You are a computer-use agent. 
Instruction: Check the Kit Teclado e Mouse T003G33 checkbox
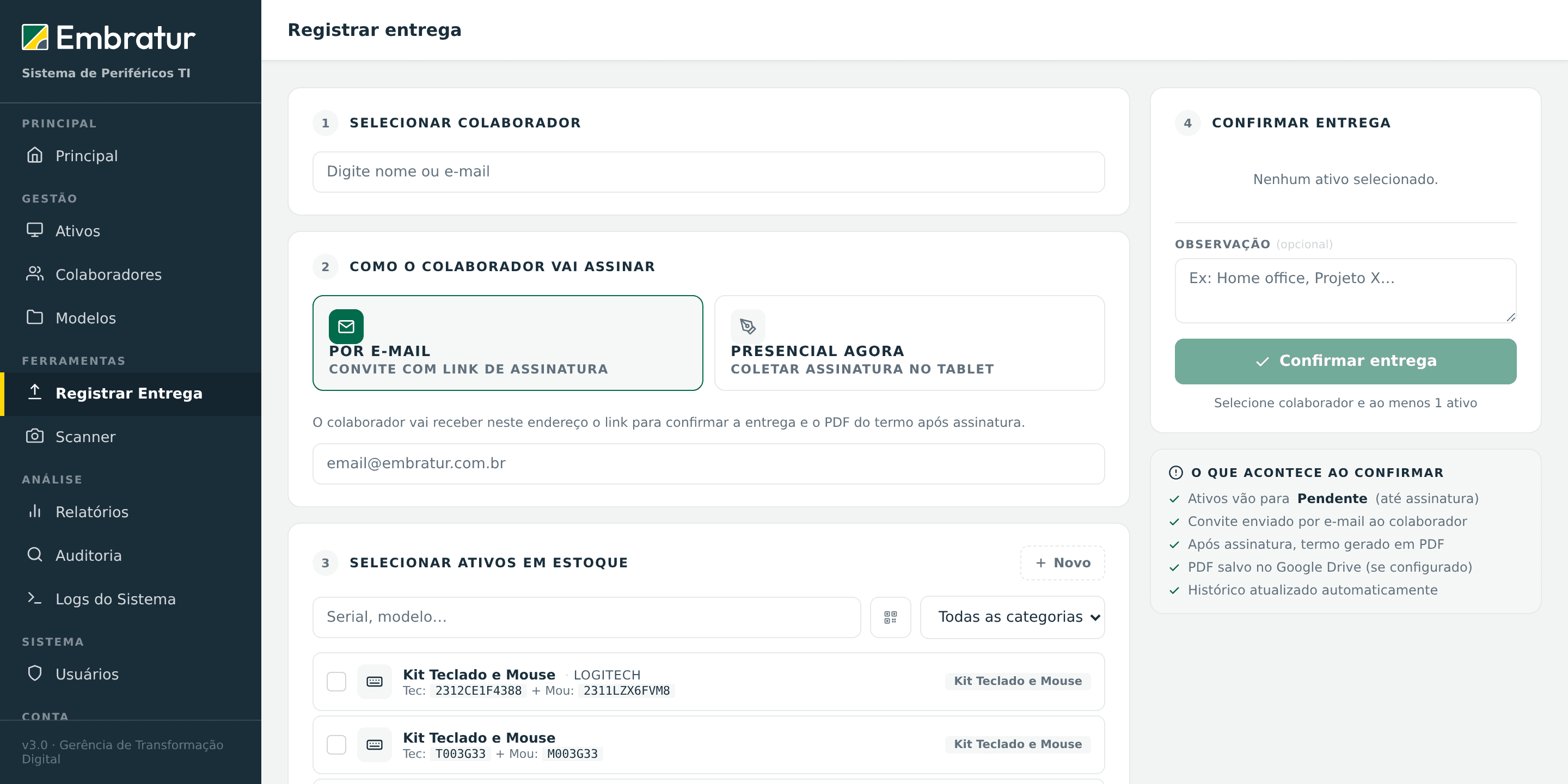336,744
